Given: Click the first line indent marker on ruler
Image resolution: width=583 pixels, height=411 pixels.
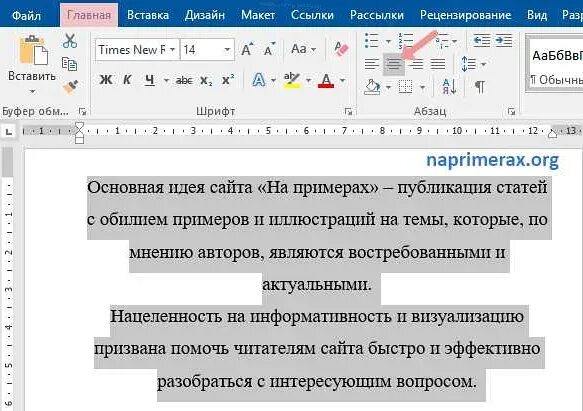Looking at the screenshot, I should (79, 126).
